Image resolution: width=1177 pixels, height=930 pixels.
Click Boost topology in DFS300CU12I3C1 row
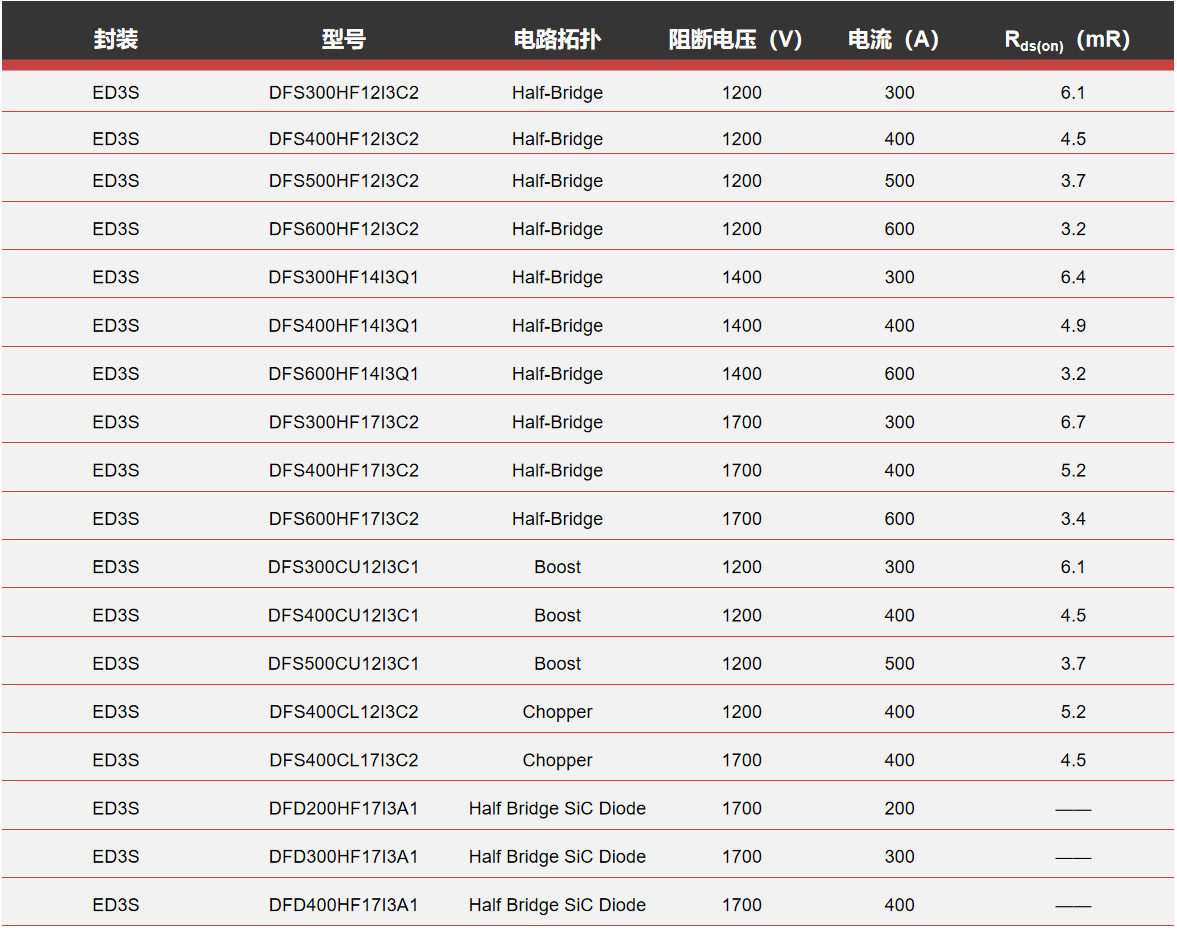coord(557,567)
